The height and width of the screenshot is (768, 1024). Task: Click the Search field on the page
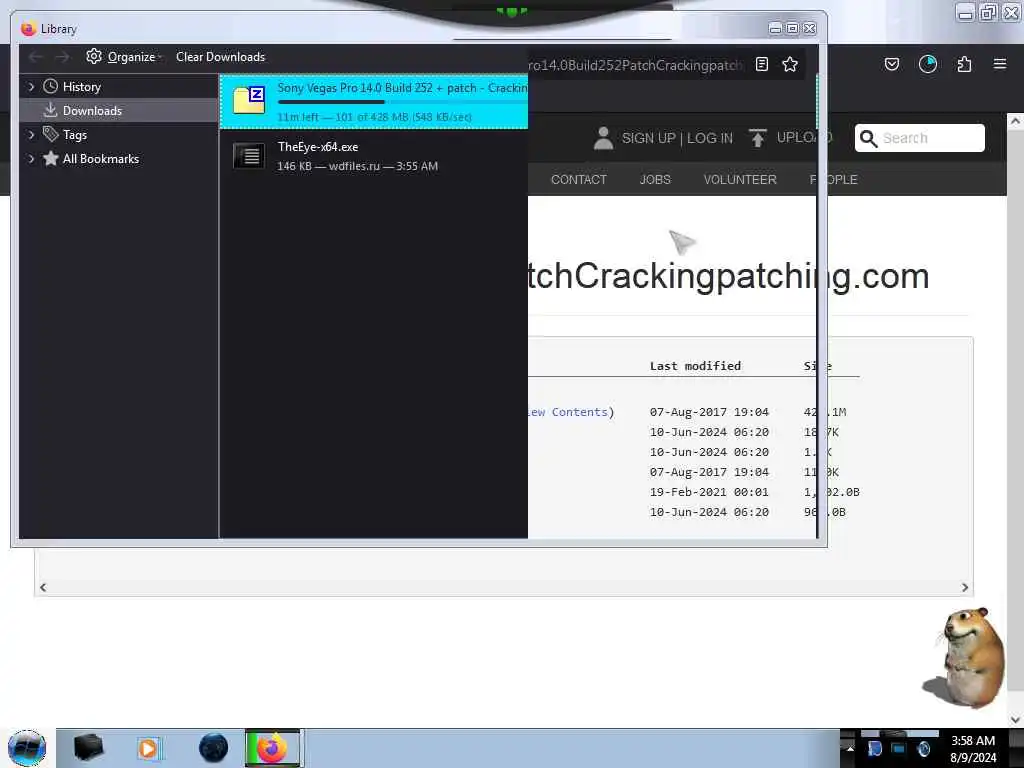pos(920,138)
